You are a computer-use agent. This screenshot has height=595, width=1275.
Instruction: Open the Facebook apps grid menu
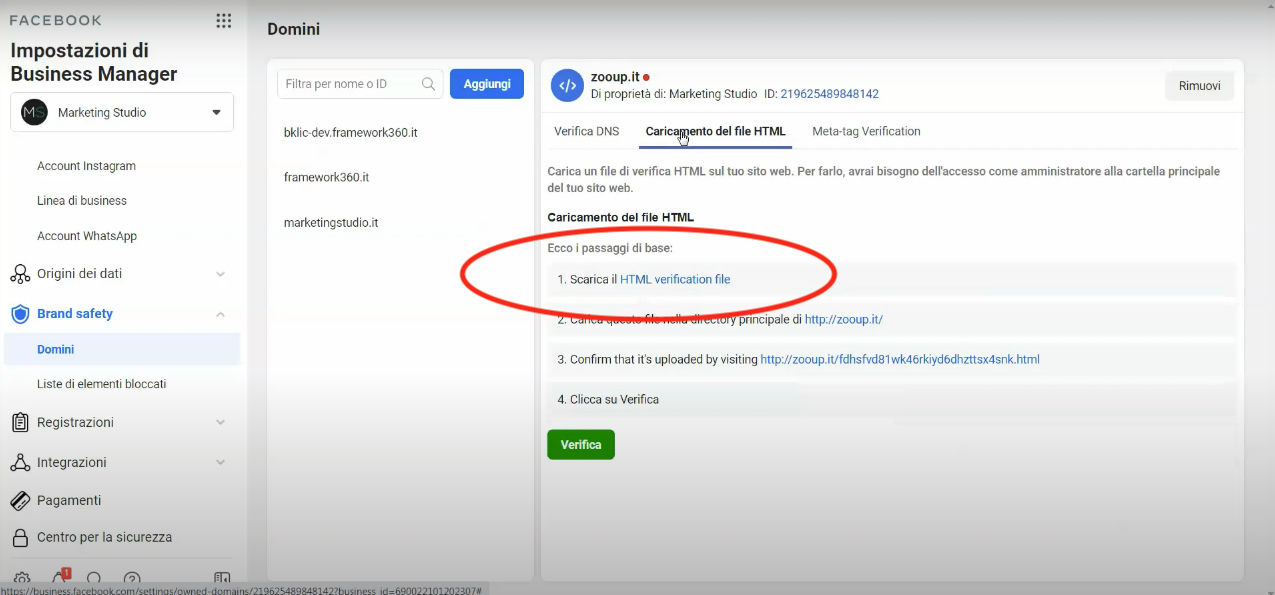pos(223,21)
